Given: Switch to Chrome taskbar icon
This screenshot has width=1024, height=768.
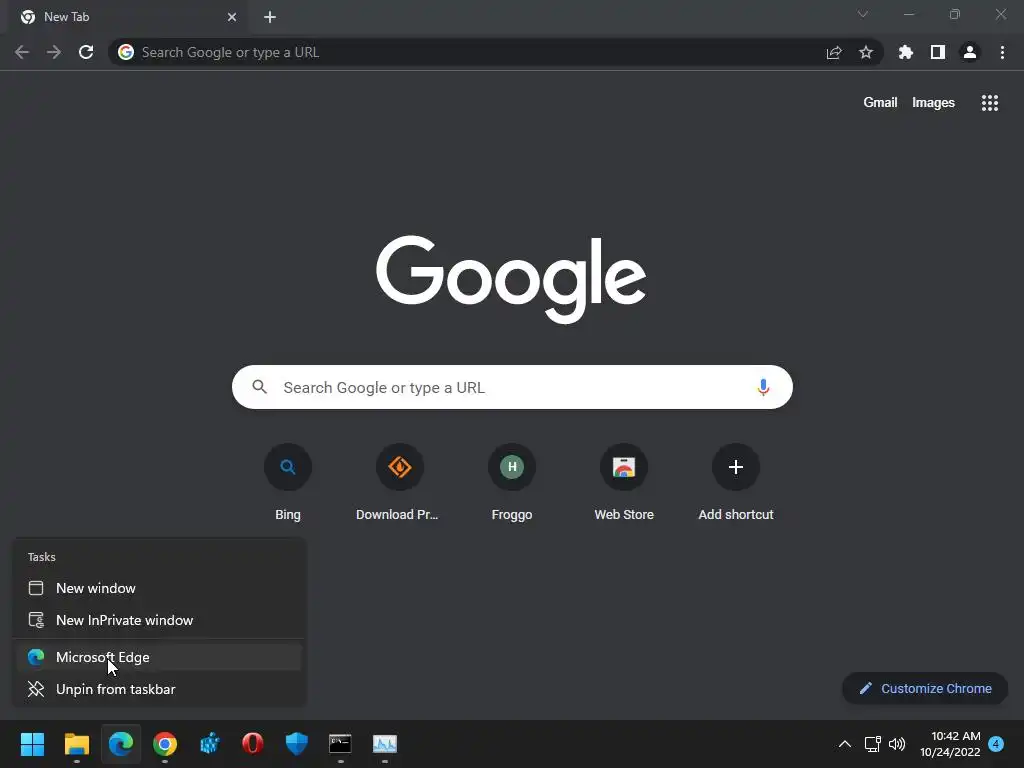Looking at the screenshot, I should [x=165, y=744].
